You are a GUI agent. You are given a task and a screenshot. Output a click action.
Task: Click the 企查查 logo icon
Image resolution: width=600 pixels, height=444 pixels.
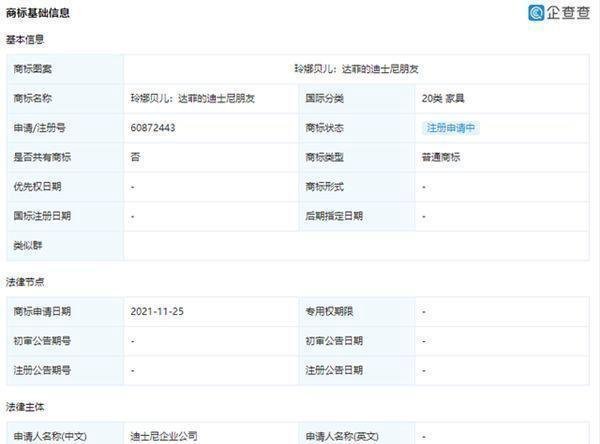[x=536, y=13]
